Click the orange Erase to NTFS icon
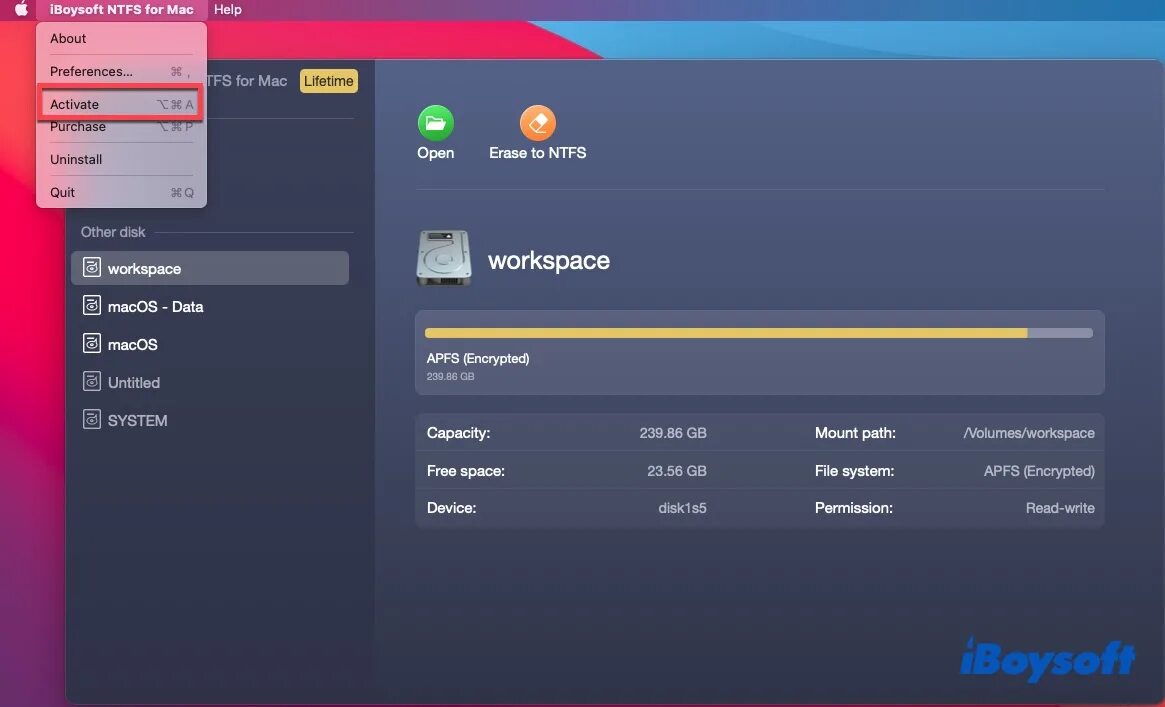This screenshot has width=1165, height=707. [537, 123]
